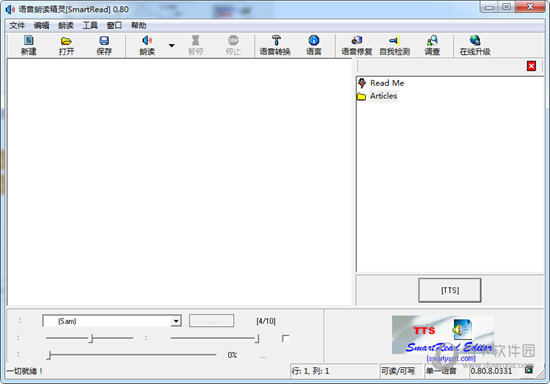Open the Sam voice selection combo box
550x384 pixels.
point(112,321)
